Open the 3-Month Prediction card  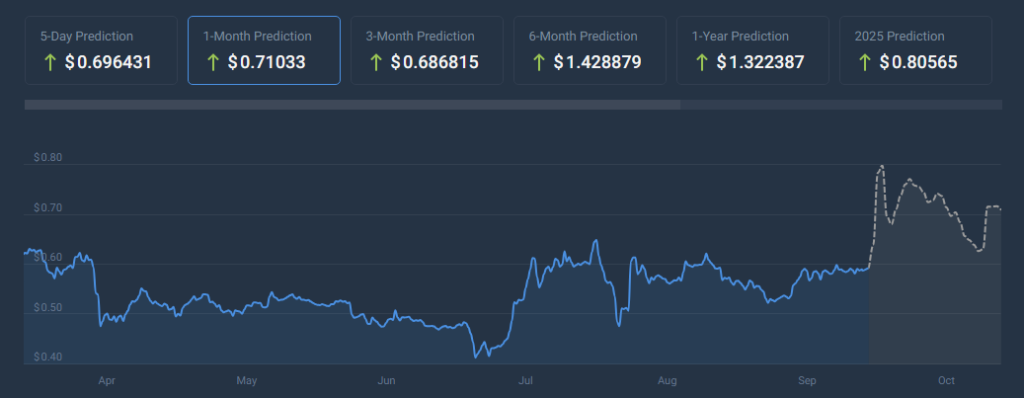click(x=427, y=50)
